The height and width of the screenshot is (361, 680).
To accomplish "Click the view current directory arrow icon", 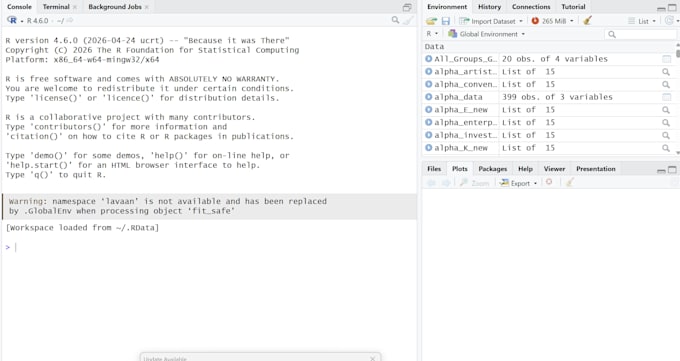I will [70, 20].
